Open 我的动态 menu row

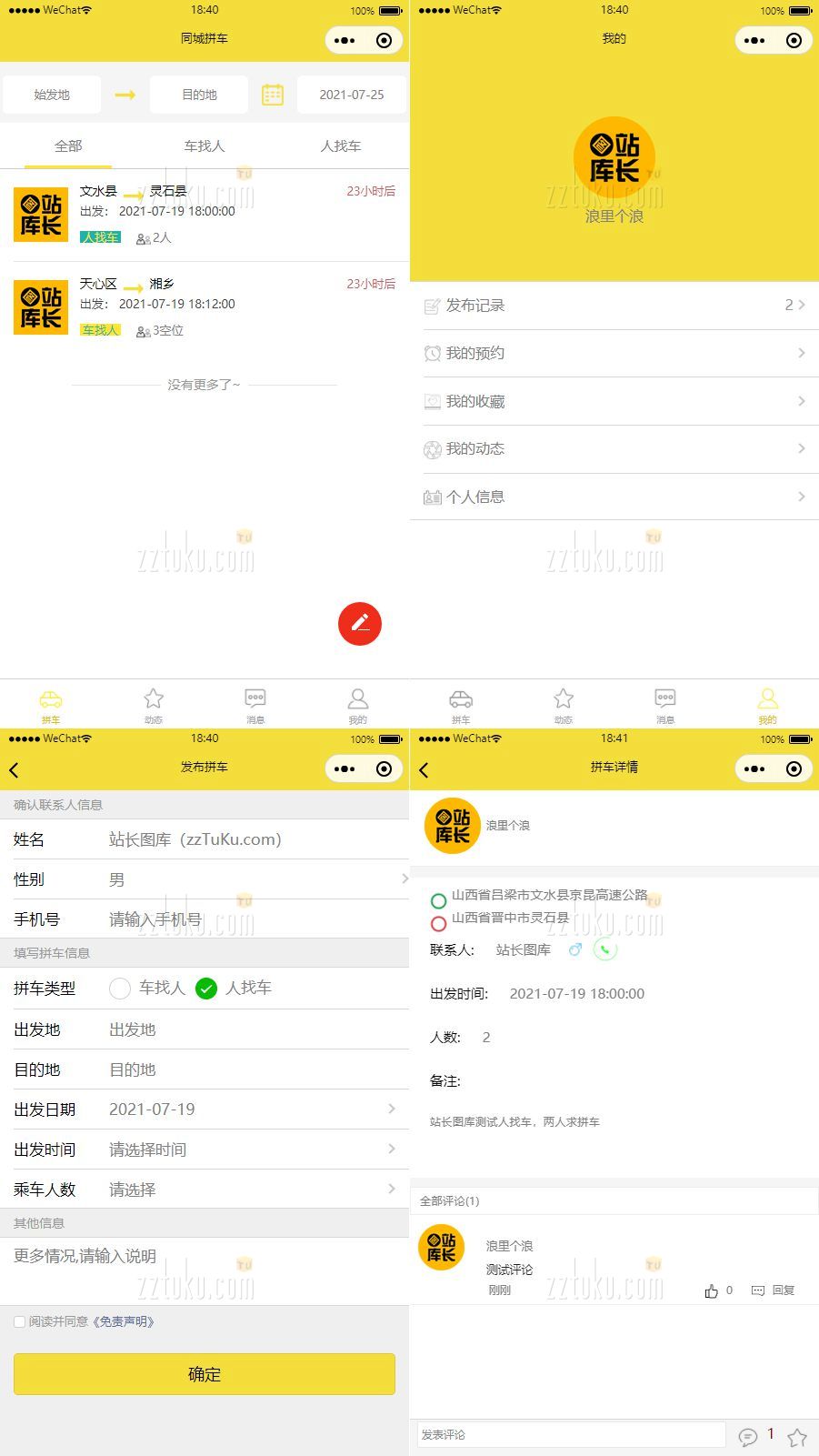click(614, 448)
